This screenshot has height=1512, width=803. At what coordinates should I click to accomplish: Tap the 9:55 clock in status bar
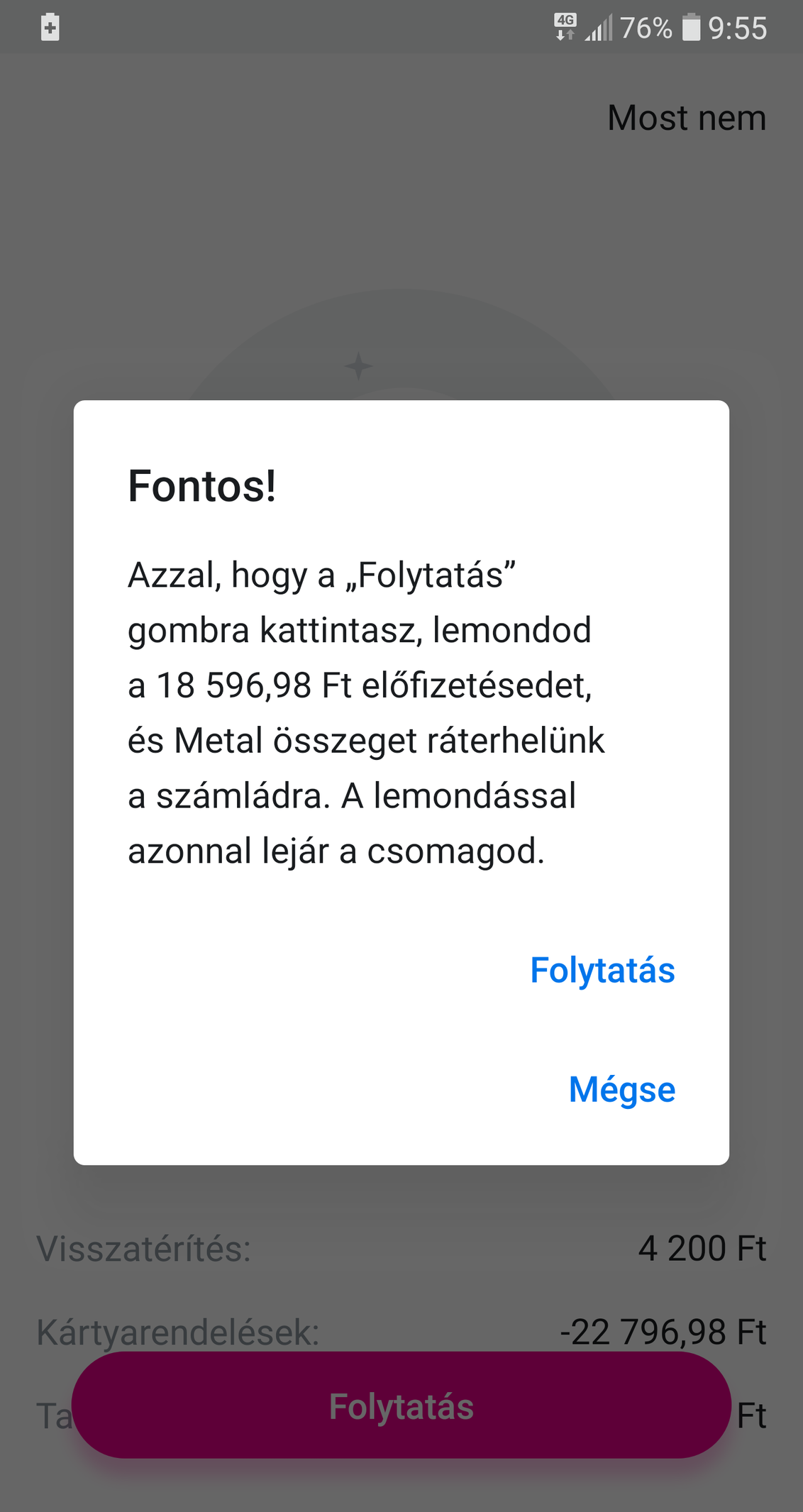(737, 28)
